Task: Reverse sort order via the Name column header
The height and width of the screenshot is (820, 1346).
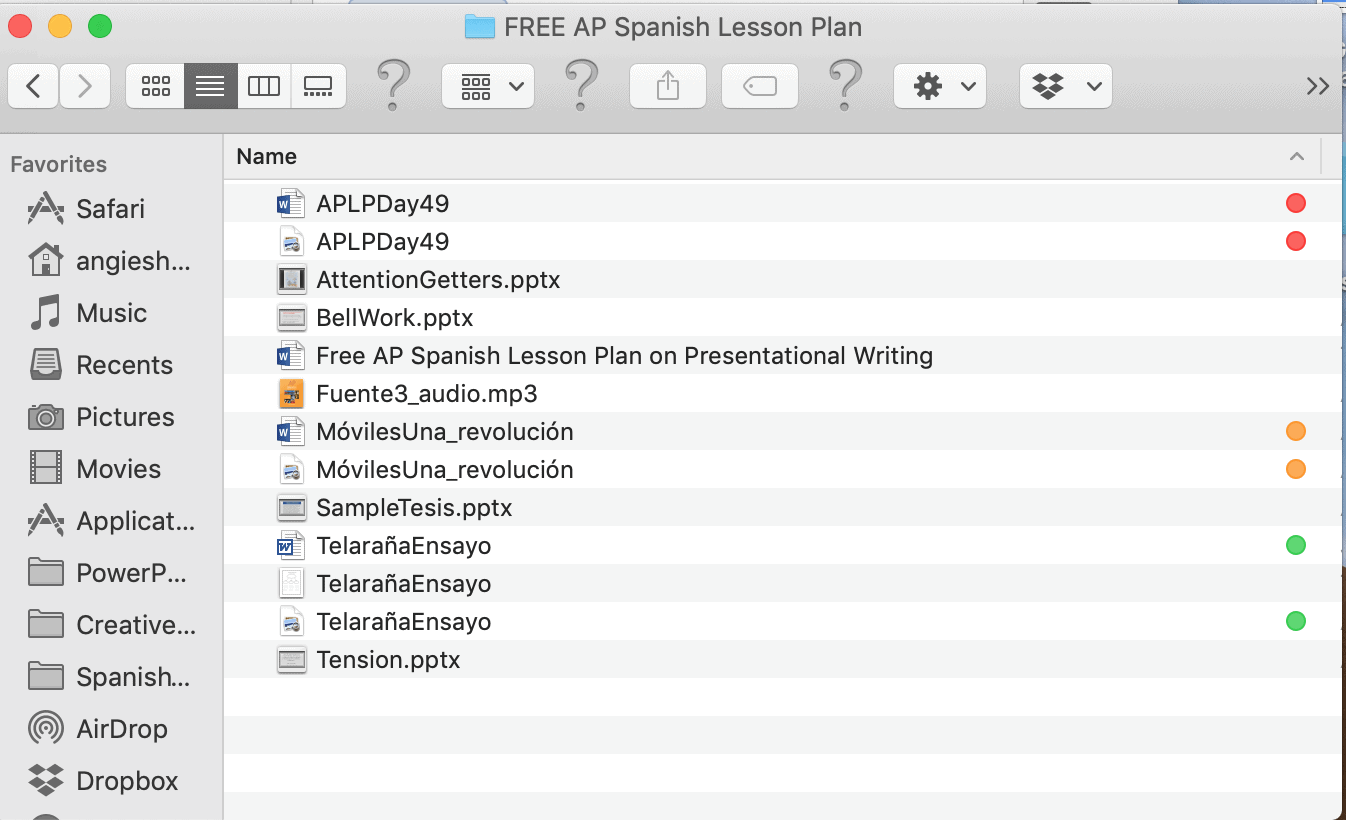Action: pyautogui.click(x=266, y=156)
